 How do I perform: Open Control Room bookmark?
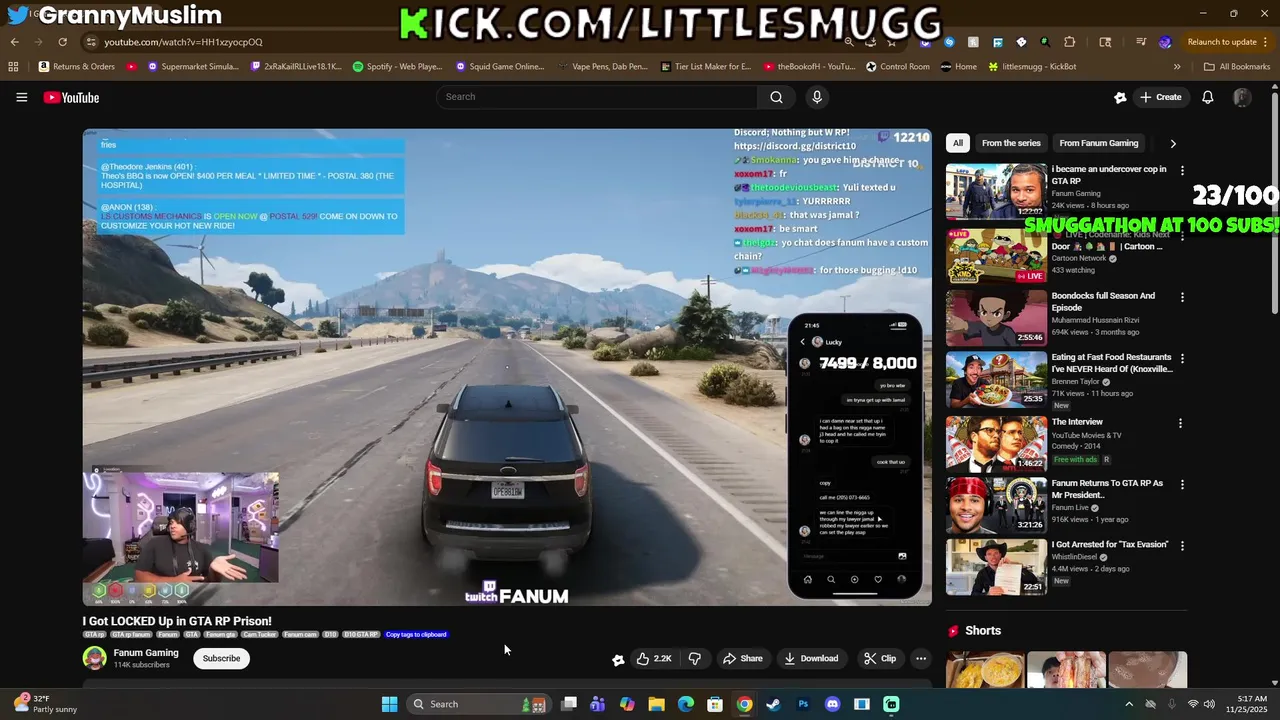point(898,67)
